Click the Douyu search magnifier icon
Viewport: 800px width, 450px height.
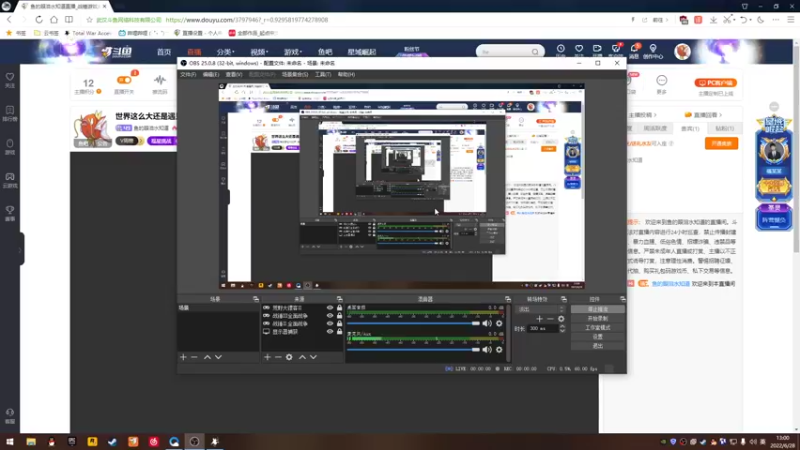[x=535, y=52]
